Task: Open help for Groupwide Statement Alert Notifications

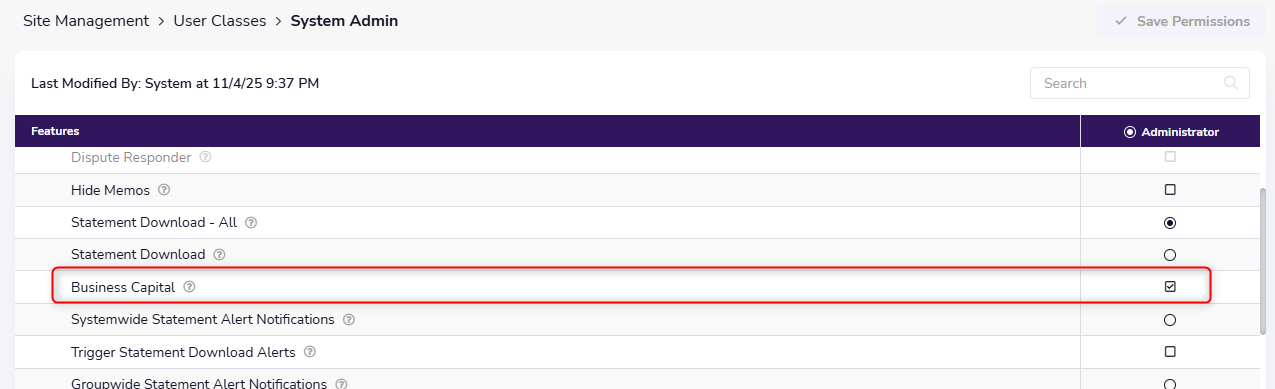Action: pos(342,383)
